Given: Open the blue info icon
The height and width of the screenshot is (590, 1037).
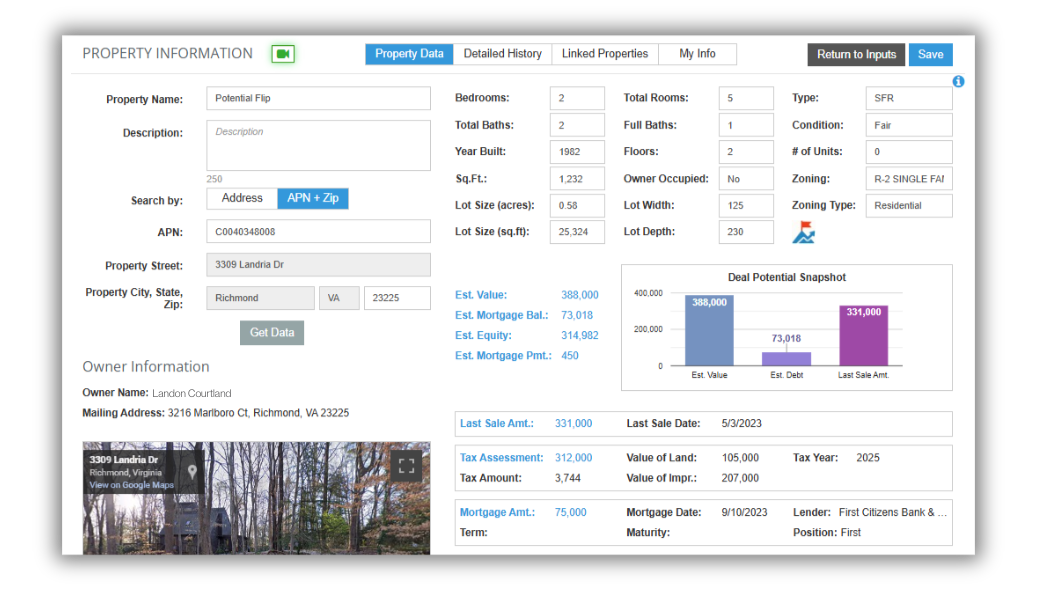Looking at the screenshot, I should [x=958, y=81].
